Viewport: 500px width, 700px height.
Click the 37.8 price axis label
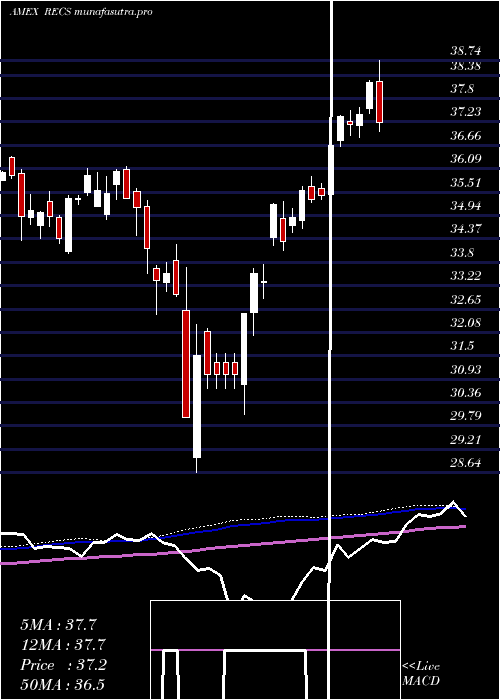(x=462, y=89)
